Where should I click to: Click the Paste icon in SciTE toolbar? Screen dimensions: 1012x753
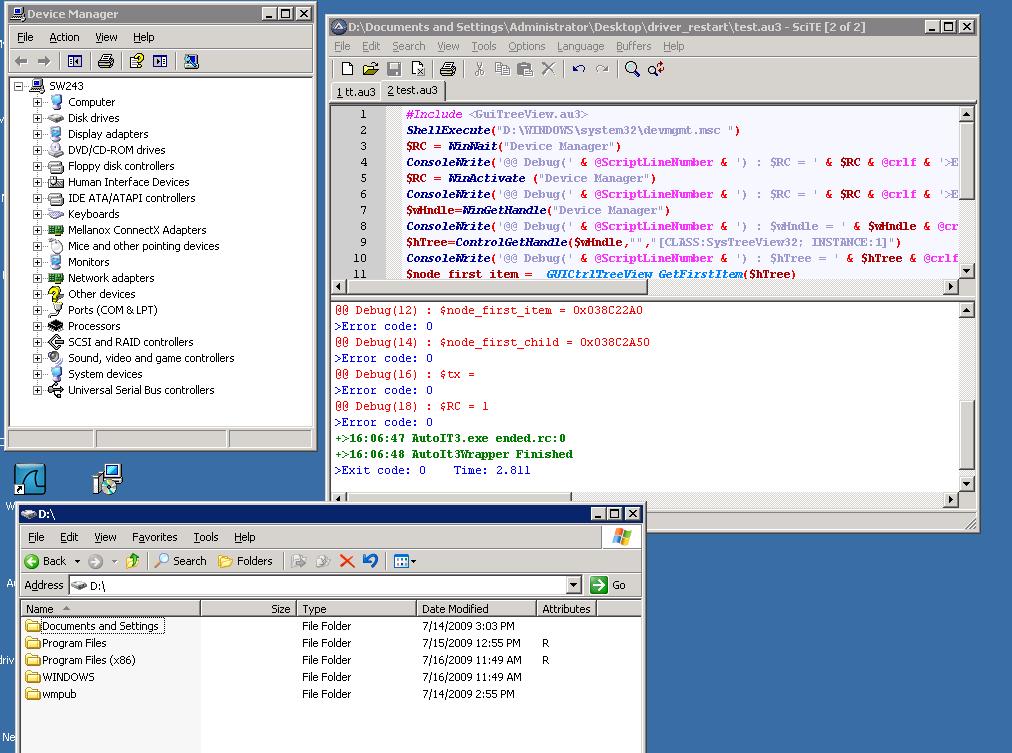pyautogui.click(x=525, y=69)
